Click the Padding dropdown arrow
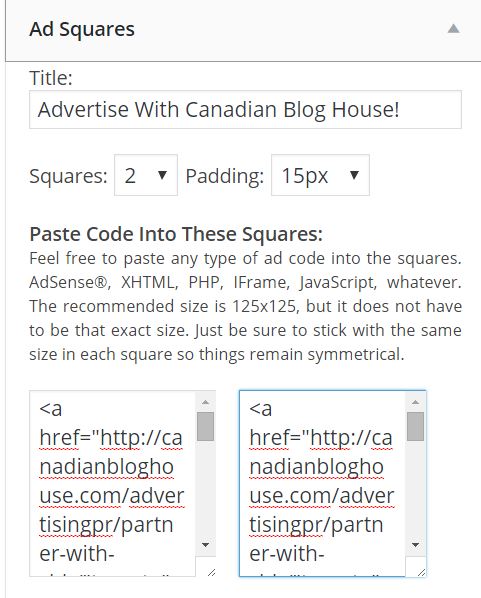This screenshot has width=481, height=598. pyautogui.click(x=354, y=175)
